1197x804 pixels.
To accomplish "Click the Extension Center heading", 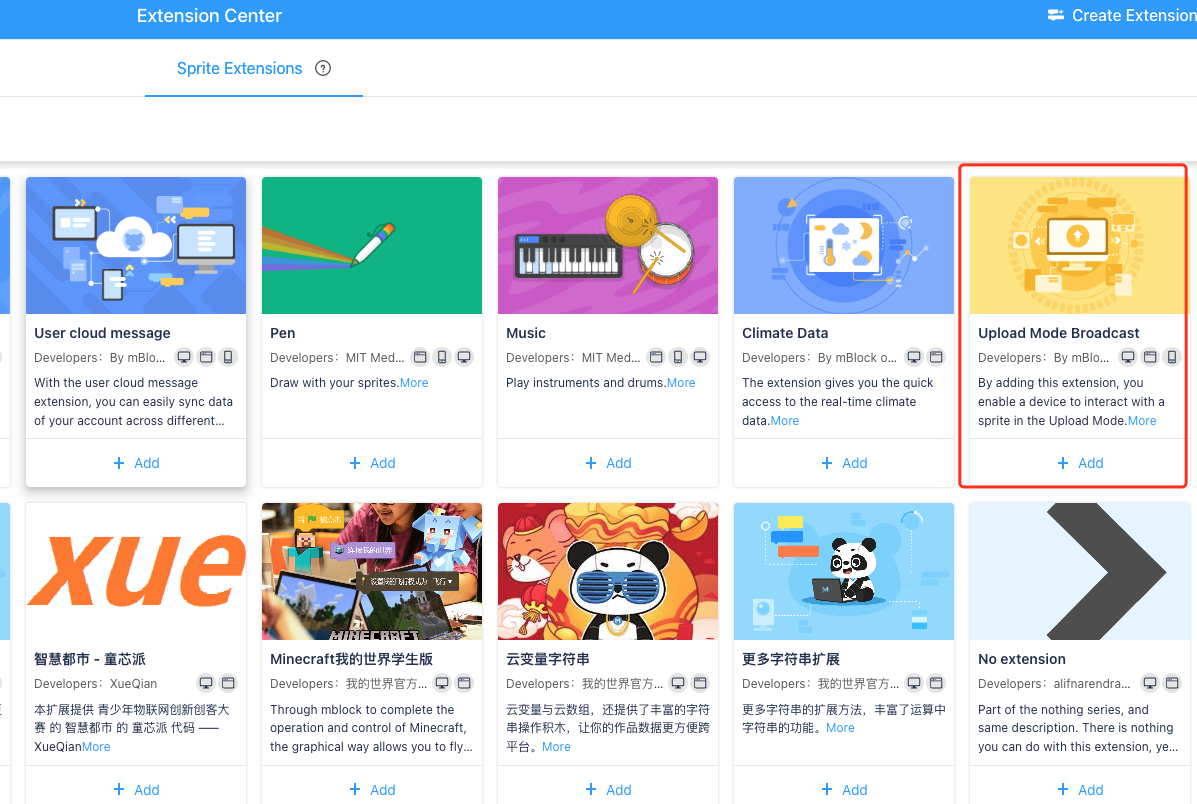I will pos(209,16).
